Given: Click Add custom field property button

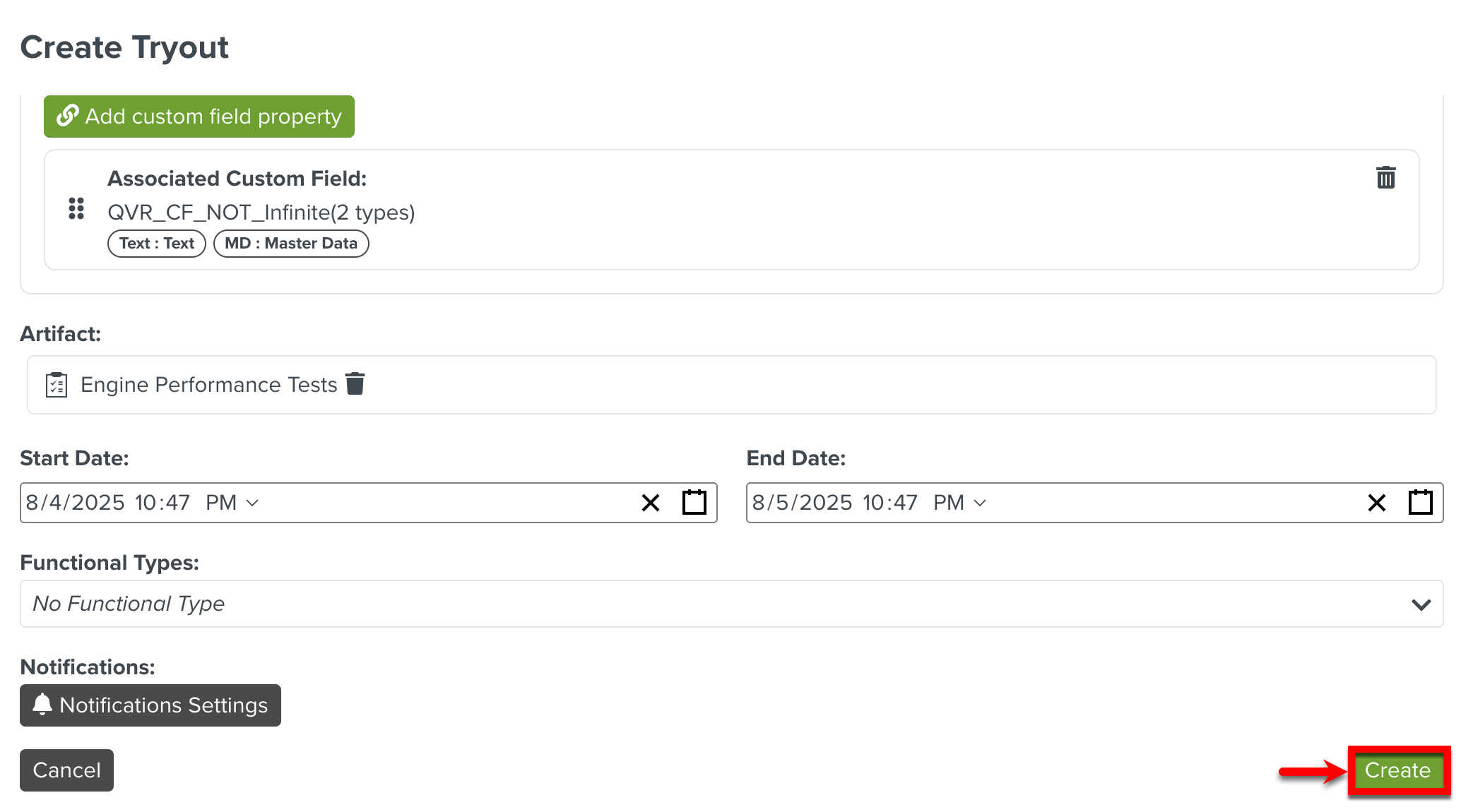Looking at the screenshot, I should coord(199,117).
